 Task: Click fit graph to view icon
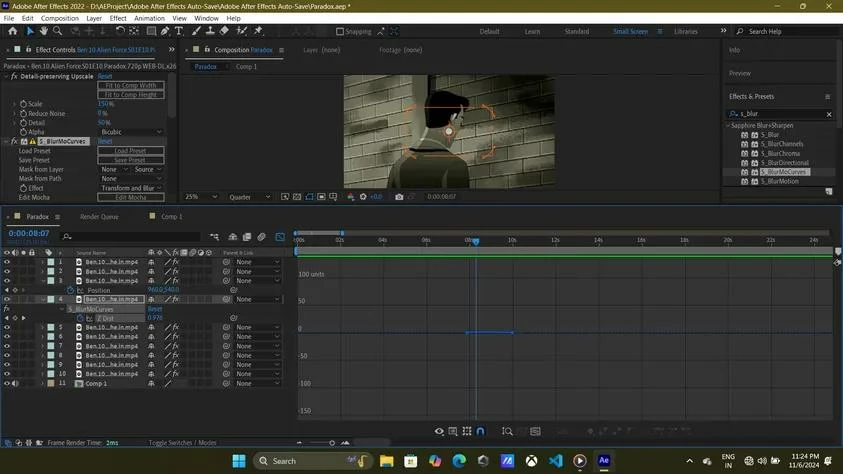(535, 431)
